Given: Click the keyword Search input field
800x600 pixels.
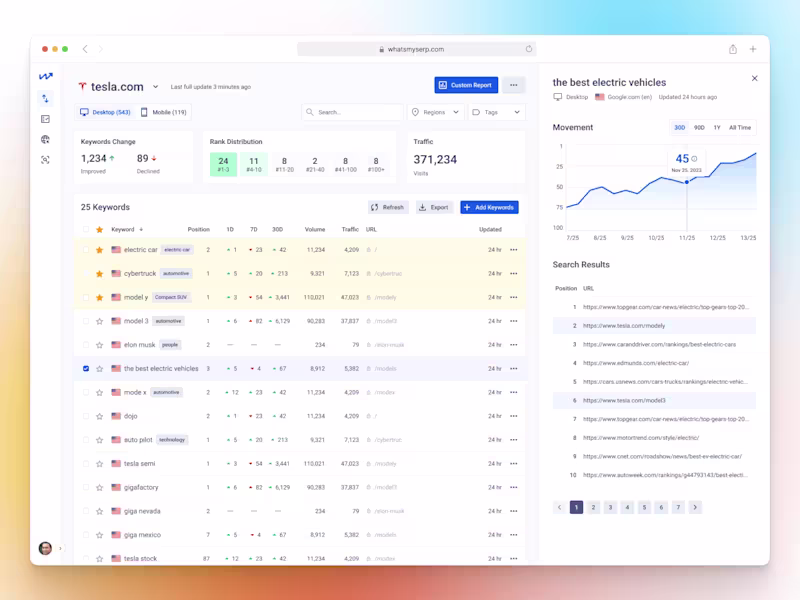Looking at the screenshot, I should tap(353, 112).
